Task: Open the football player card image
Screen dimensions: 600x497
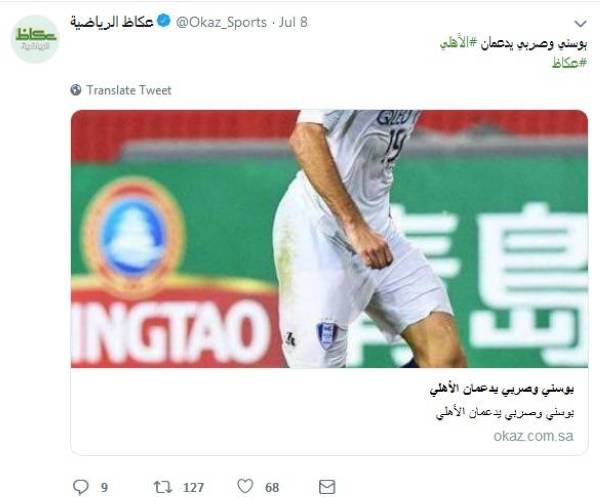Action: click(329, 239)
